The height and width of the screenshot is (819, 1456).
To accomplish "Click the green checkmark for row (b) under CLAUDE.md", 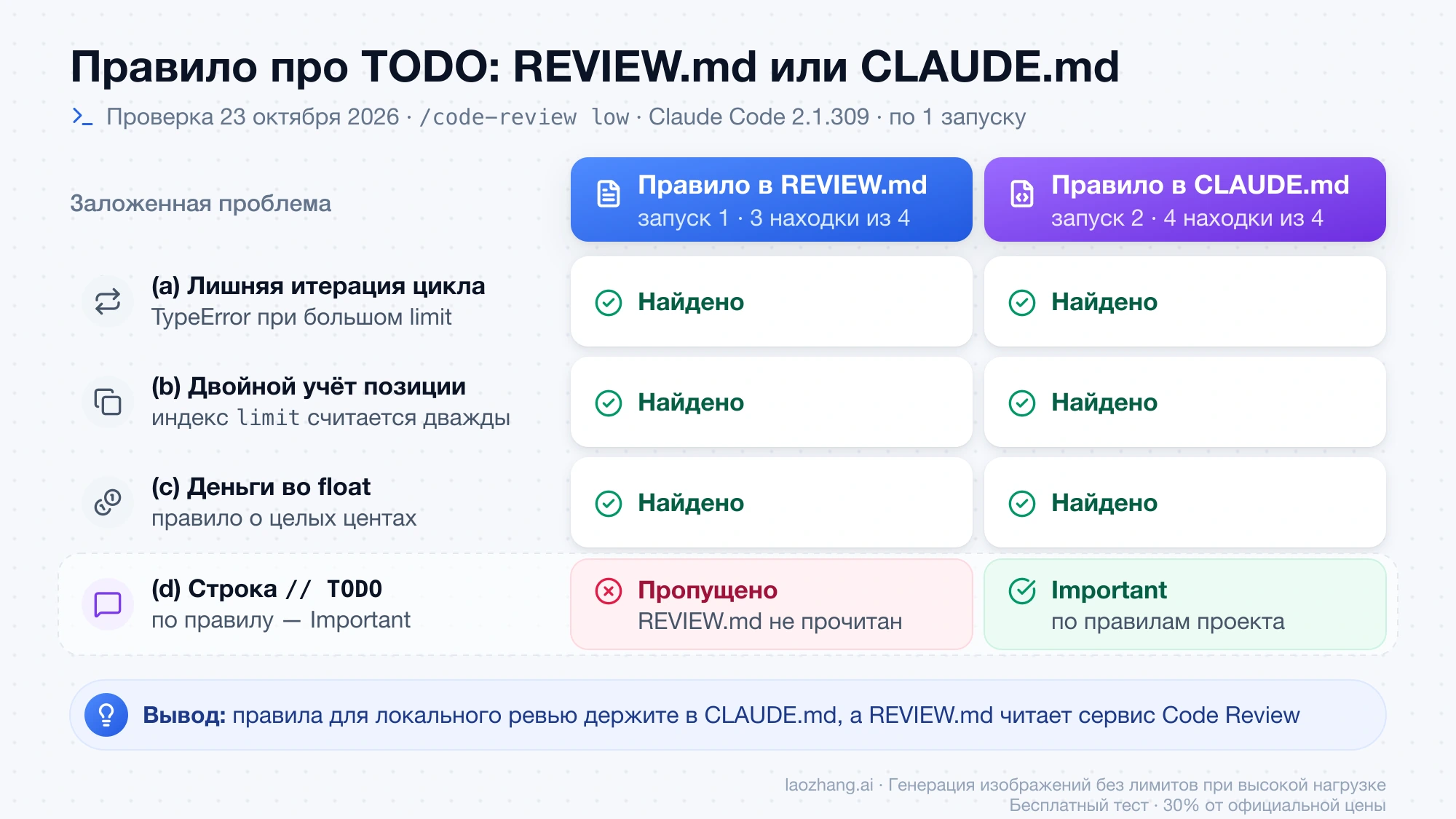I will (x=1022, y=403).
